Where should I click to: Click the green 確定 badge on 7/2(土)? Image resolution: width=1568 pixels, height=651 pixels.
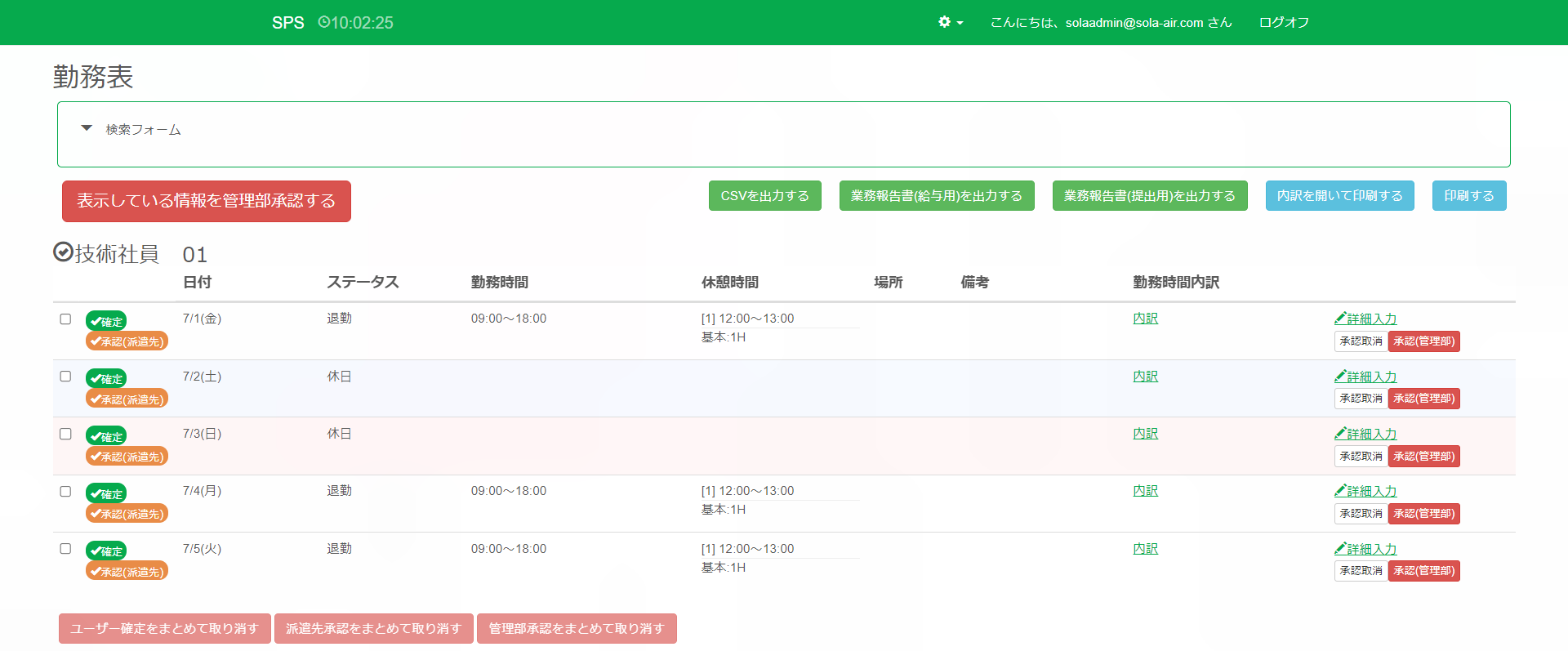(106, 379)
